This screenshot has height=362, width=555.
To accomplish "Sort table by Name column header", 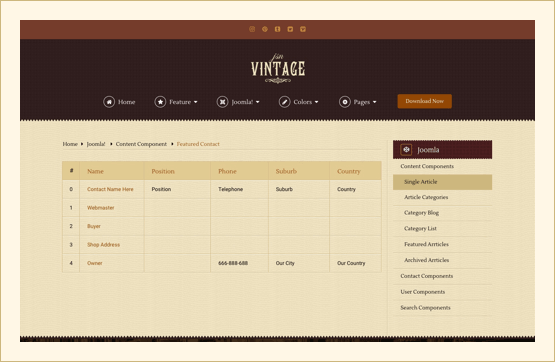I will [x=95, y=171].
